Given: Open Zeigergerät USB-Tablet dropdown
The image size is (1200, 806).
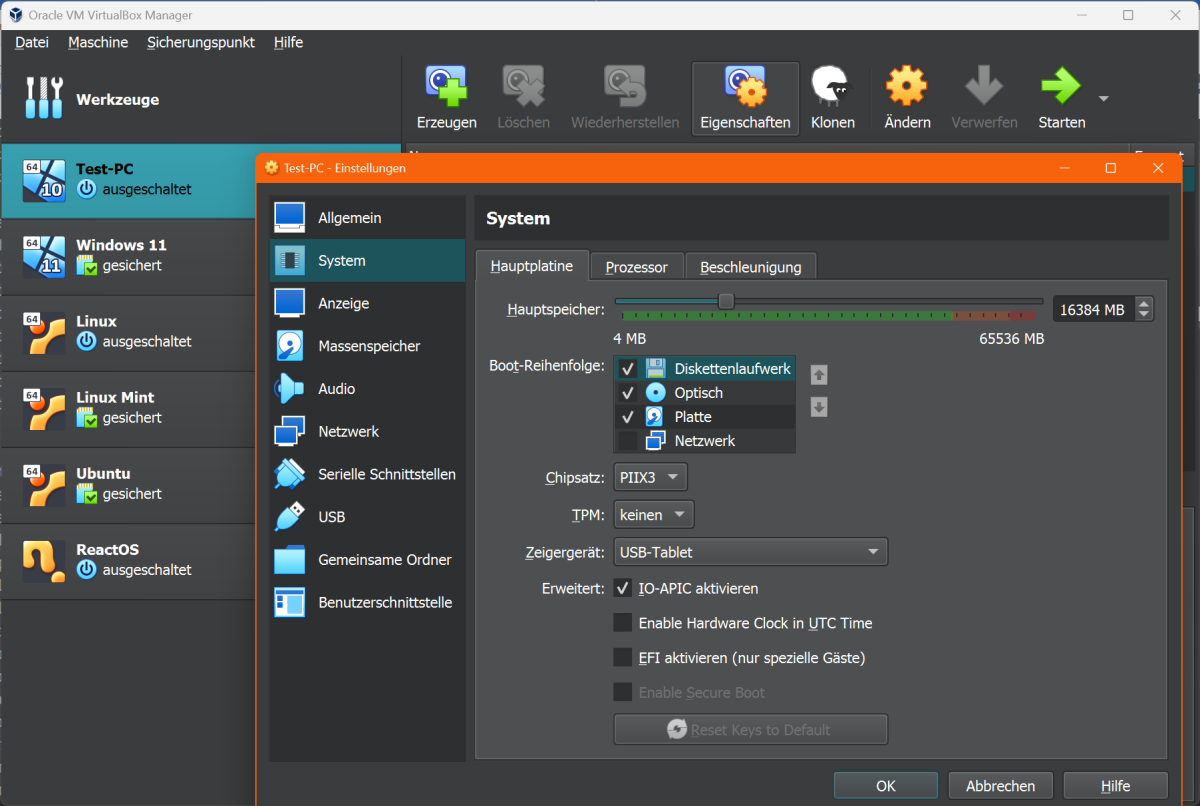Looking at the screenshot, I should point(751,552).
